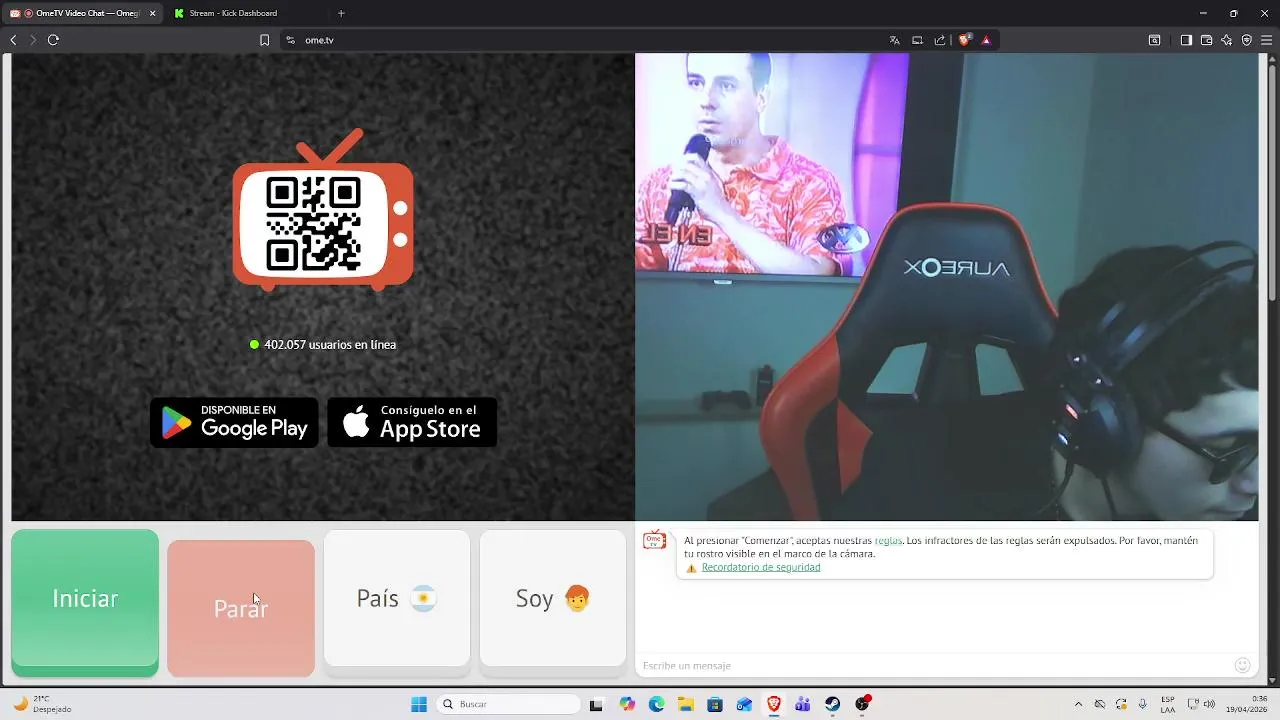
Task: Open Microsoft Store from the taskbar
Action: (715, 704)
